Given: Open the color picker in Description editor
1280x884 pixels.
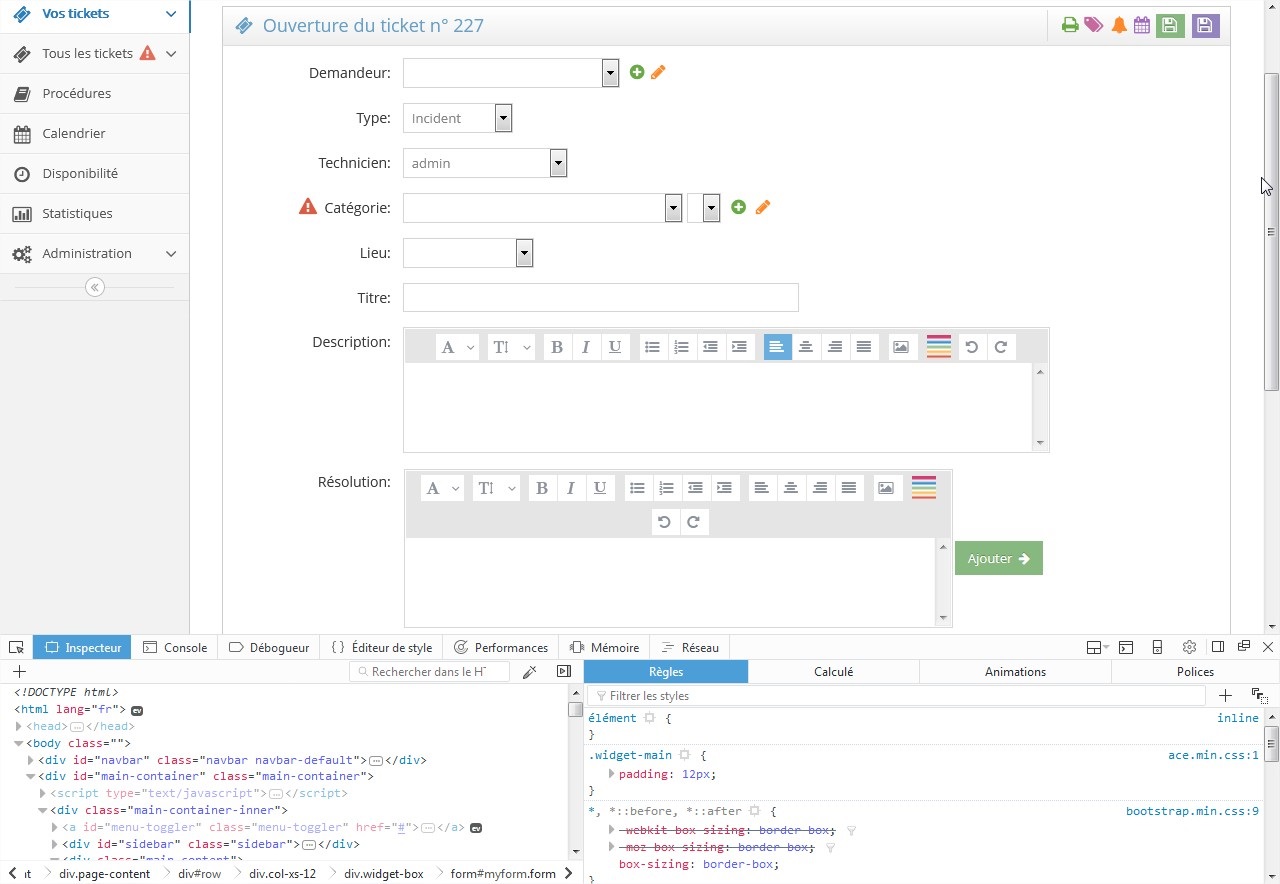Looking at the screenshot, I should [x=938, y=347].
